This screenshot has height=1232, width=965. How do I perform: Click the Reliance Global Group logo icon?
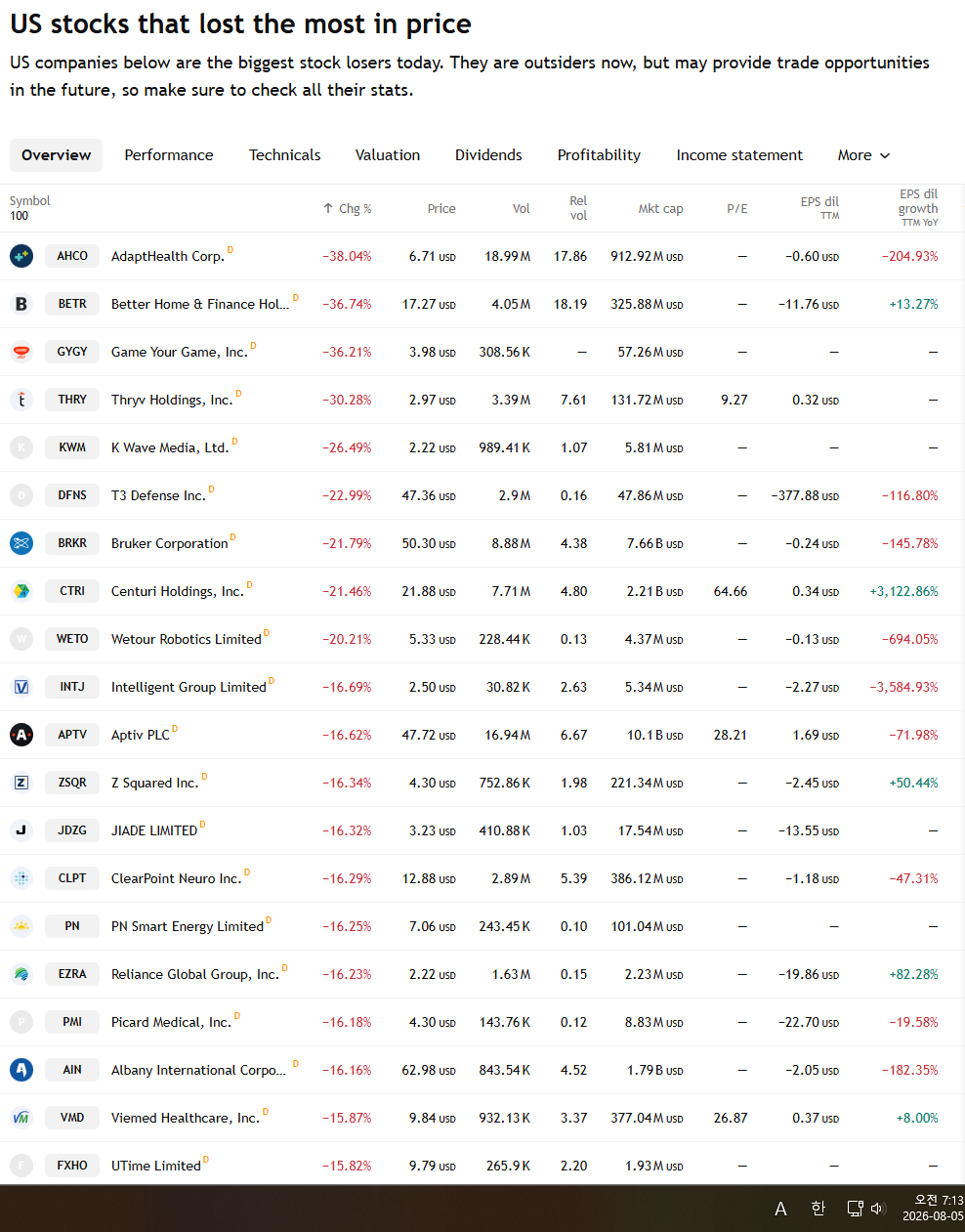pyautogui.click(x=21, y=974)
